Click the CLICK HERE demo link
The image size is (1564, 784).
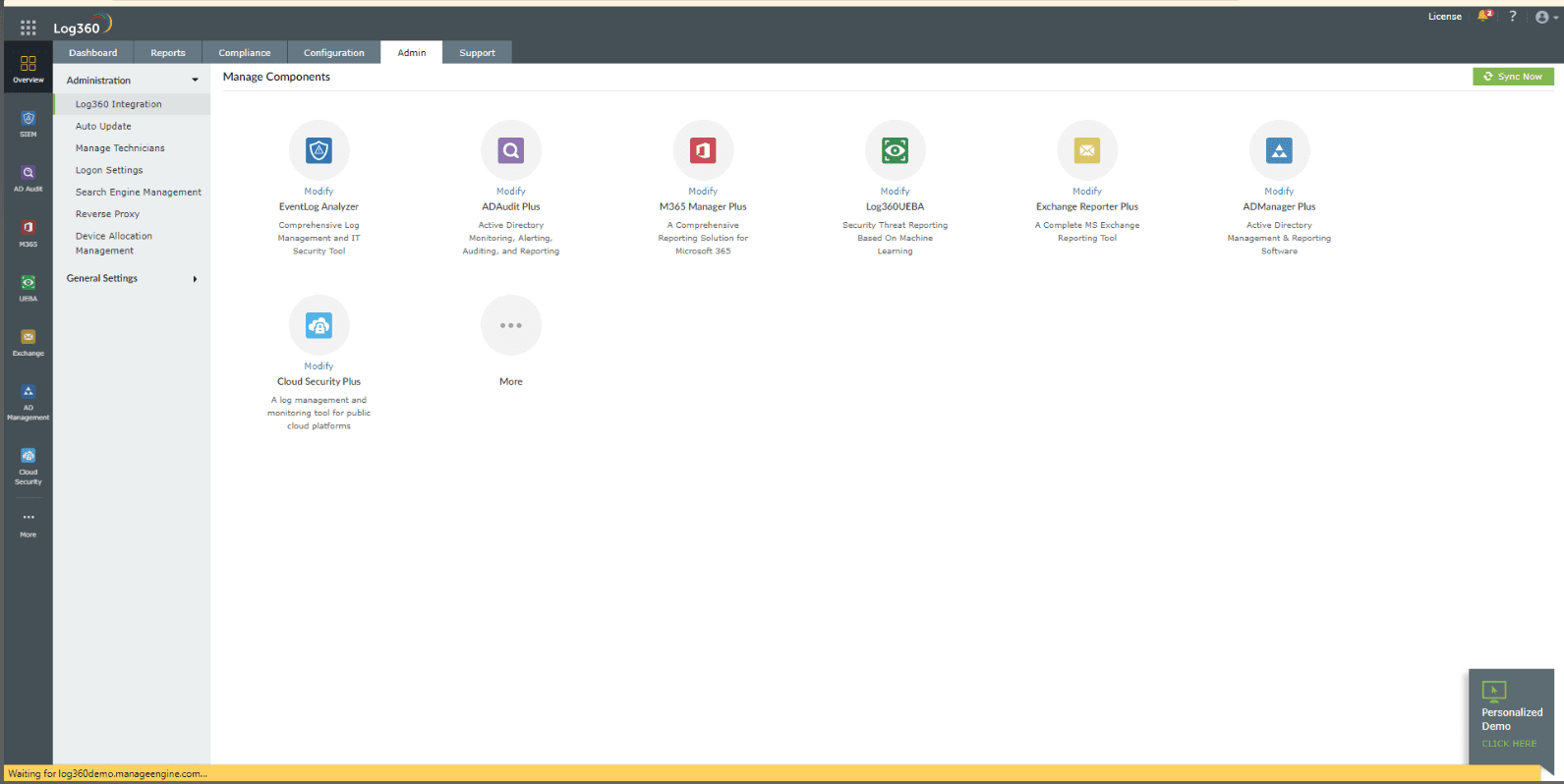click(1509, 744)
